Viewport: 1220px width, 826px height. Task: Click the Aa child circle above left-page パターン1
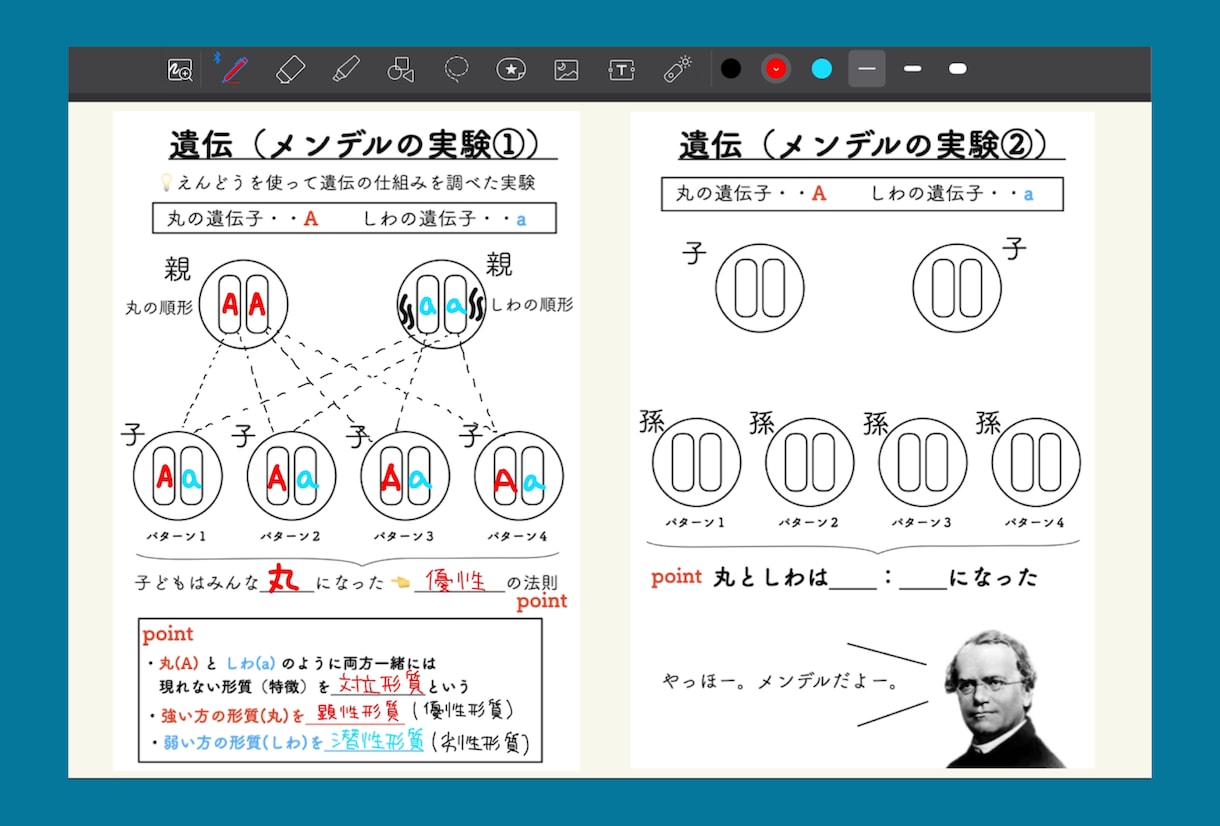[x=178, y=476]
